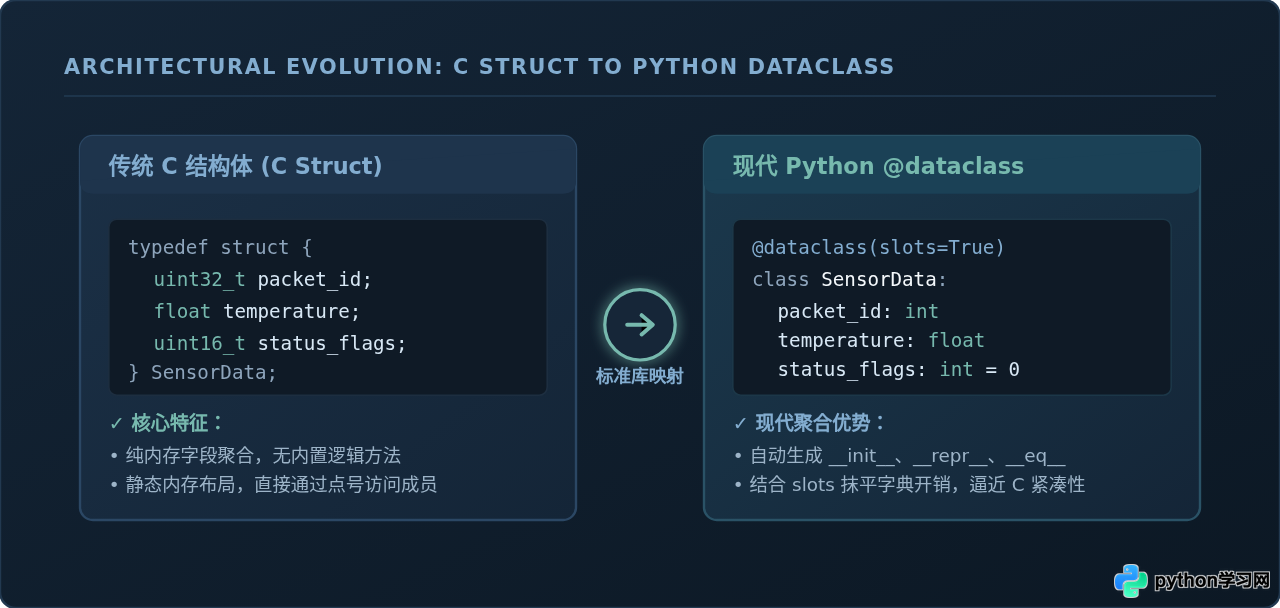Click the '静态内存布局，直接通过点号访问成员' bullet
1280x608 pixels.
(273, 484)
